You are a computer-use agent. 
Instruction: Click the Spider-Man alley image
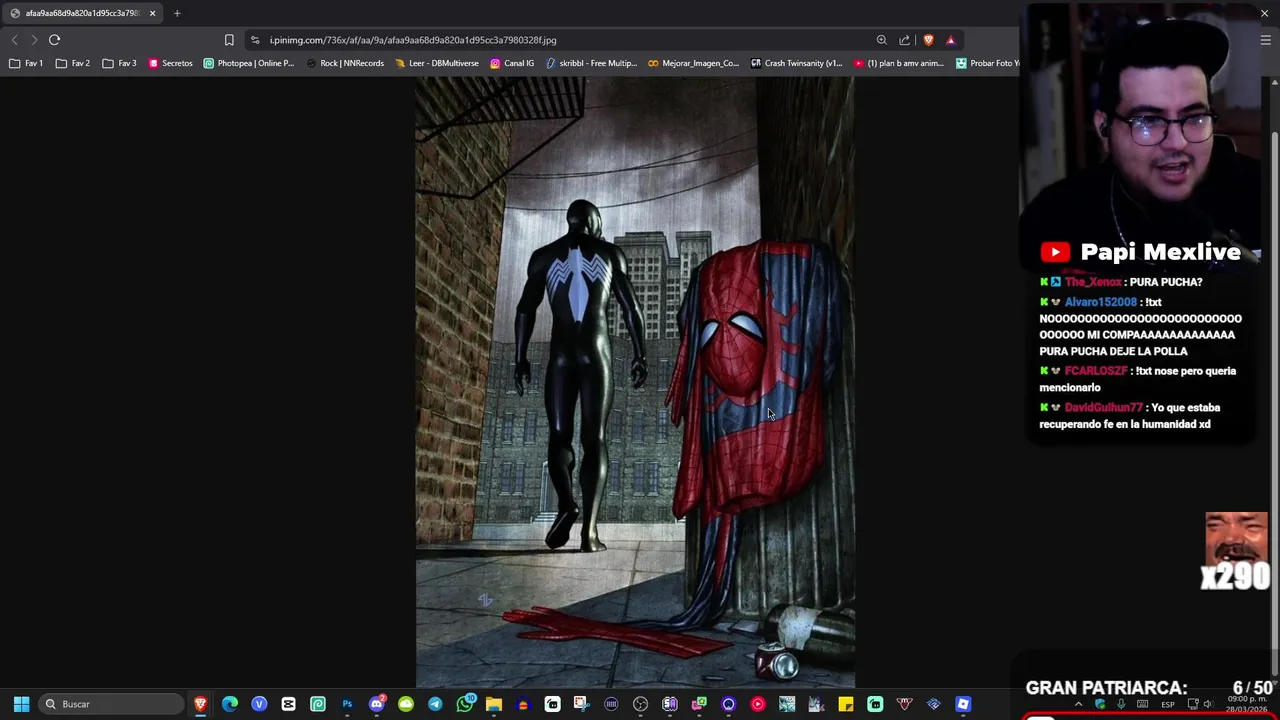[x=635, y=383]
